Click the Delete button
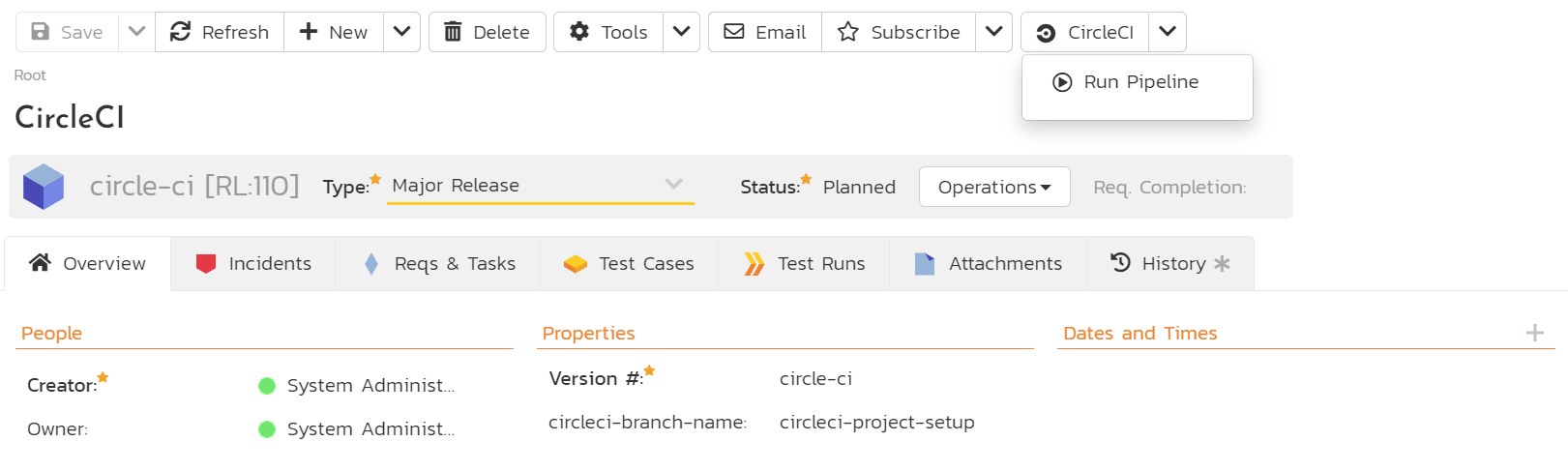 pyautogui.click(x=488, y=32)
